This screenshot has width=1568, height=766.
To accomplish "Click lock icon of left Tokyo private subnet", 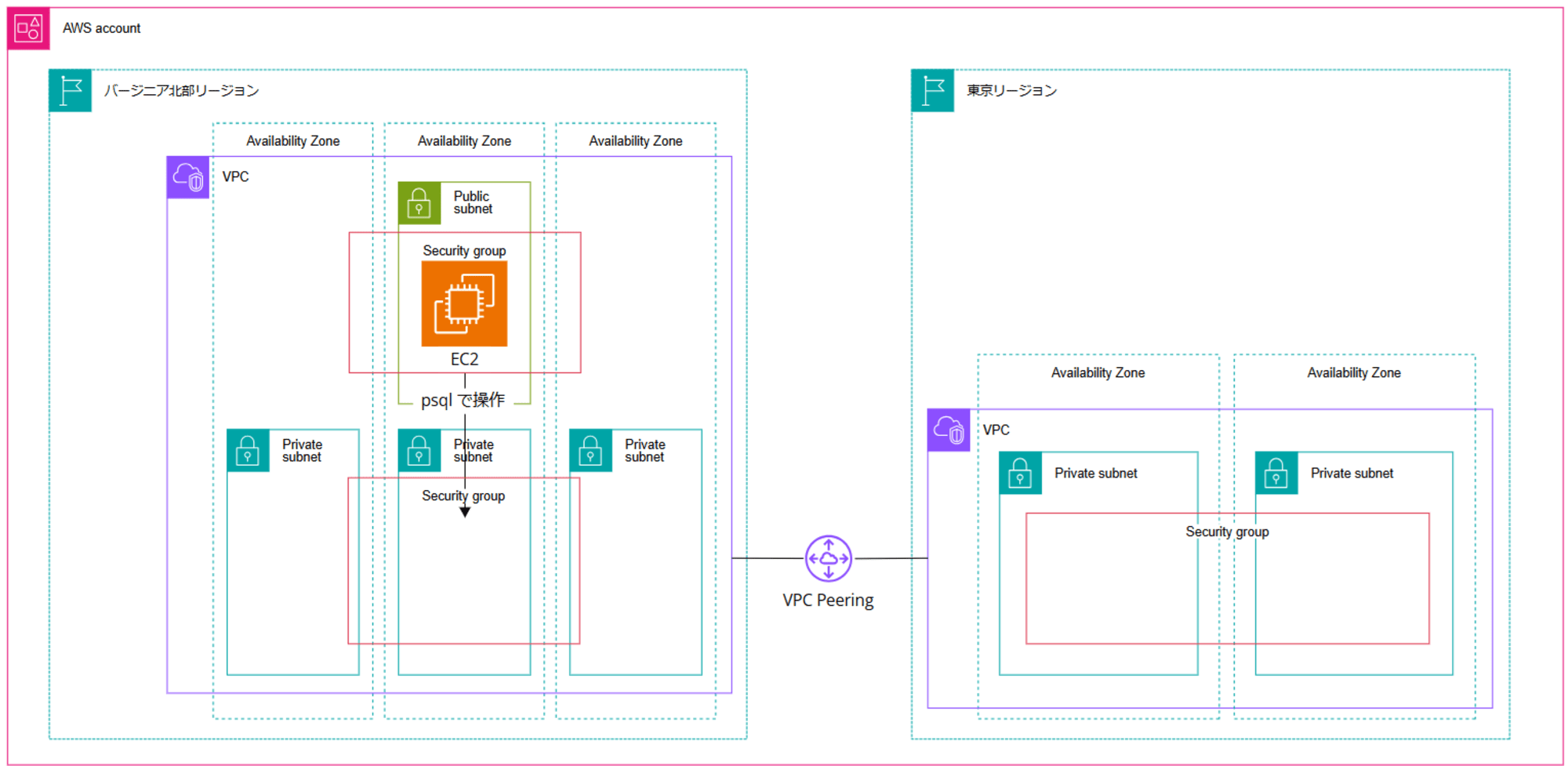I will [x=1020, y=473].
